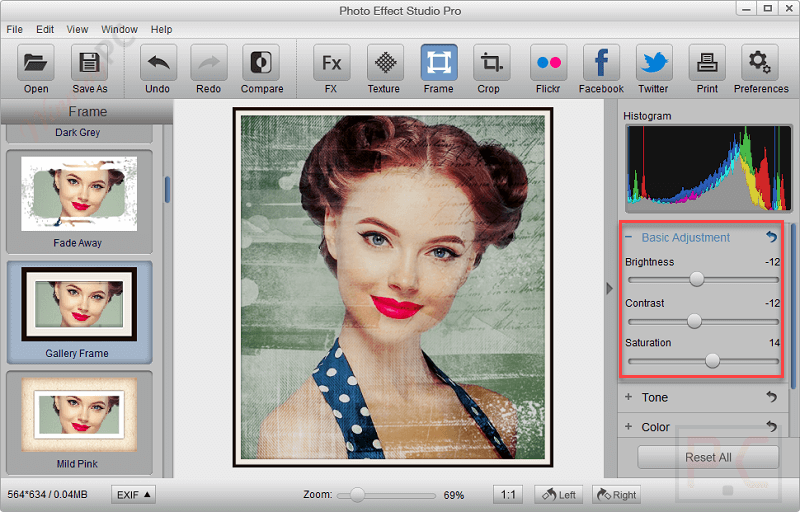
Task: Expand the Tone section
Action: (x=629, y=397)
